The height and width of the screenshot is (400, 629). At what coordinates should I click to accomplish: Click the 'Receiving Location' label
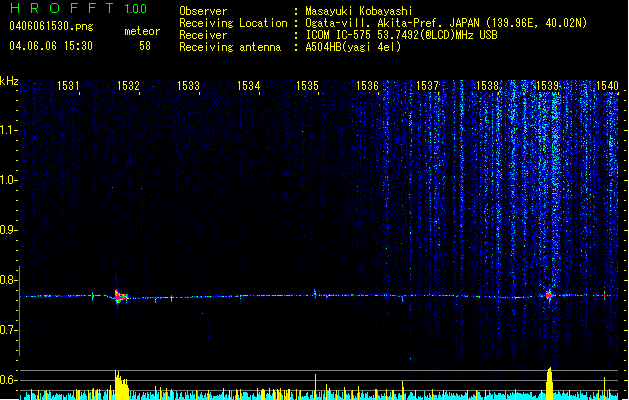click(233, 23)
